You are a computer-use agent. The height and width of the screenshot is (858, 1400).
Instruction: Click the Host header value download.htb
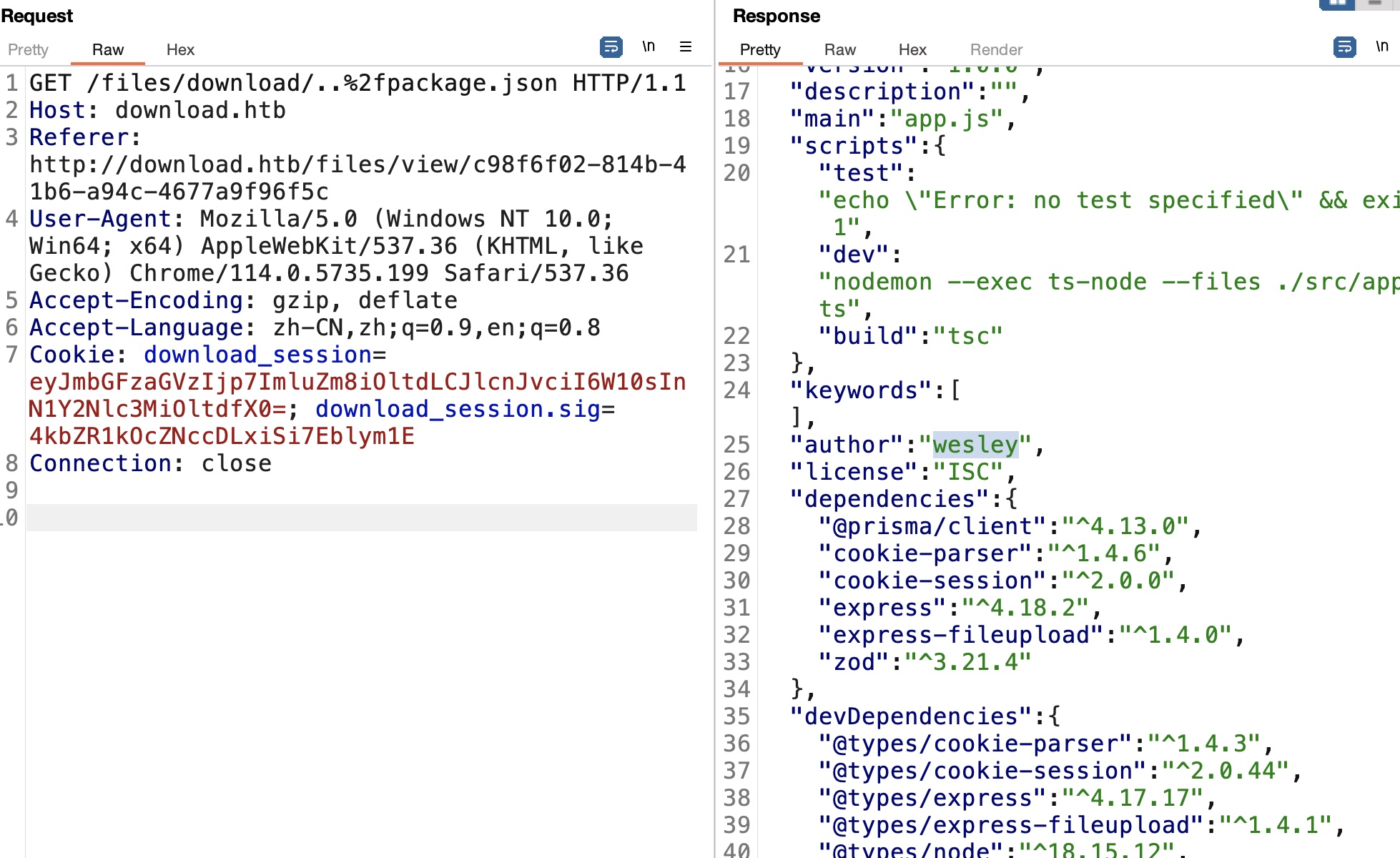[200, 110]
